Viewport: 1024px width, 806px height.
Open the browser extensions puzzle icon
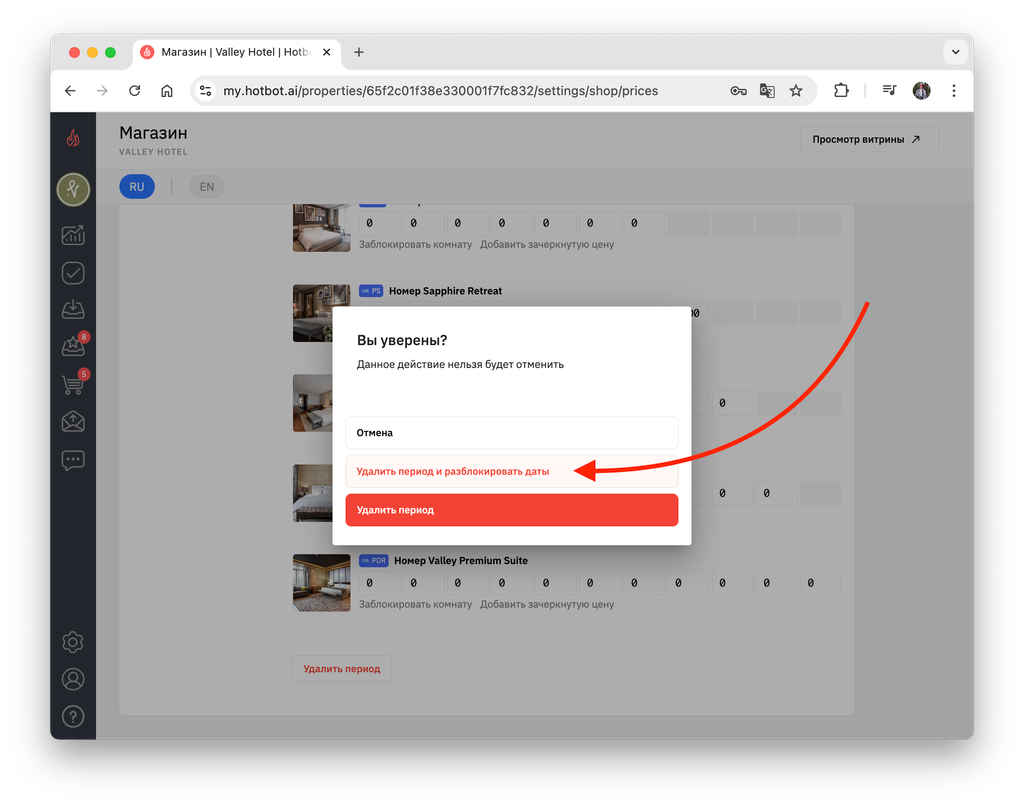tap(841, 91)
